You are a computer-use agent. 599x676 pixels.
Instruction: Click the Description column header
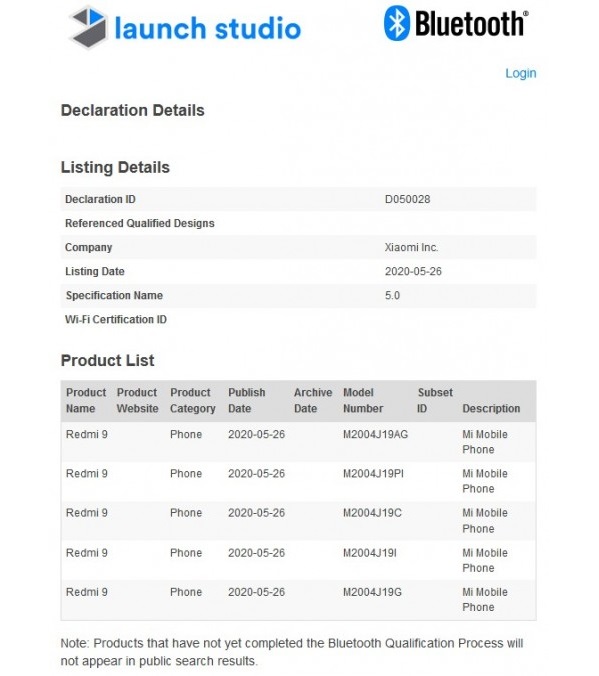click(491, 409)
